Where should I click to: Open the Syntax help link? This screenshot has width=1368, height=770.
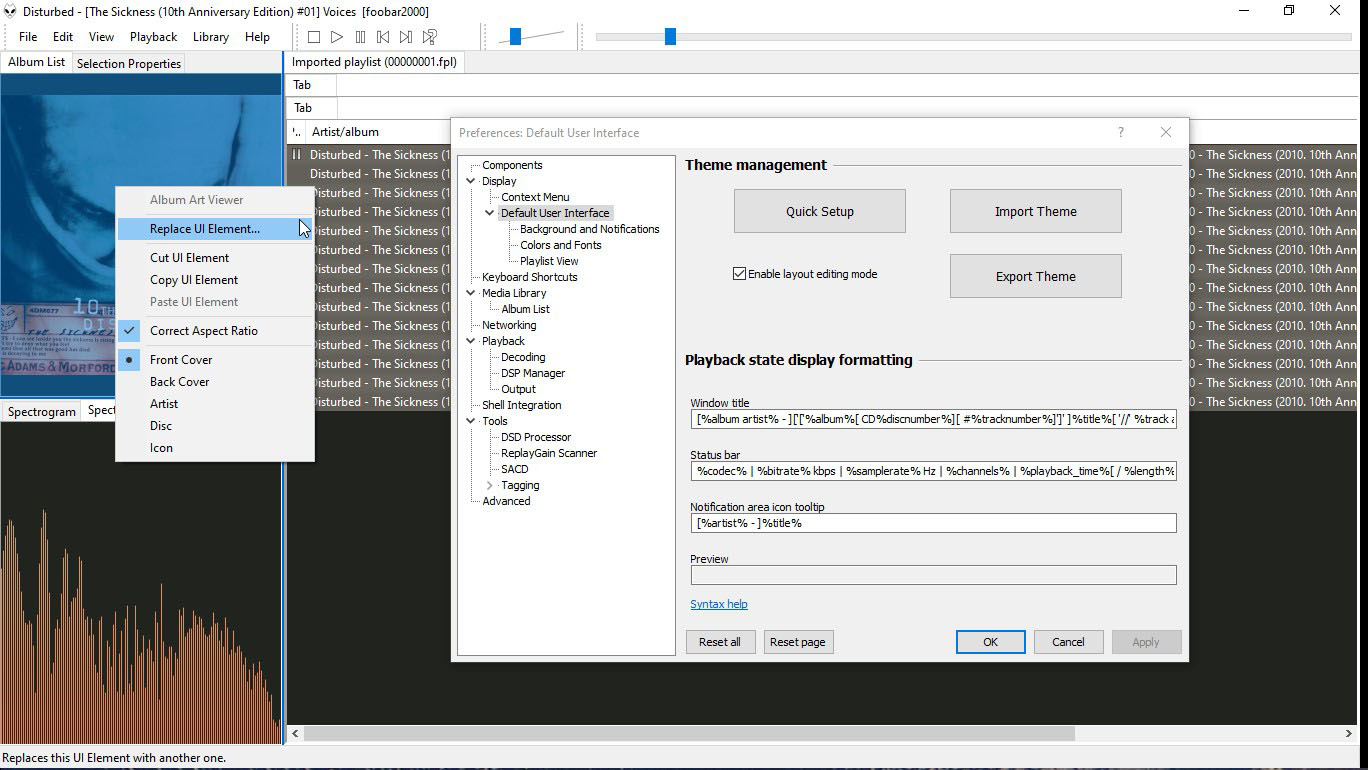tap(718, 604)
